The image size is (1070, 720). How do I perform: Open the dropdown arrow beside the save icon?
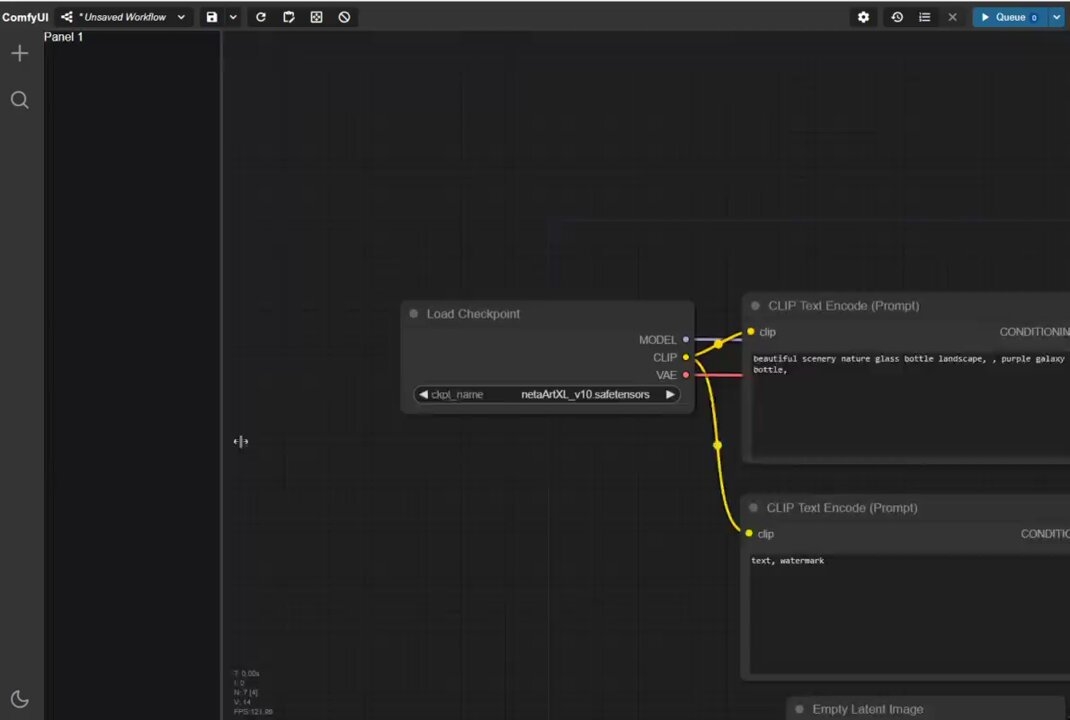(233, 17)
